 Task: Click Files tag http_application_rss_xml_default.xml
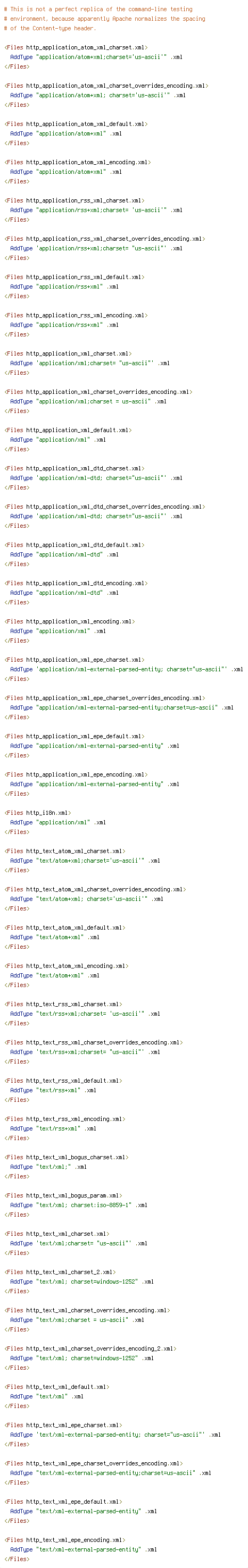(75, 277)
